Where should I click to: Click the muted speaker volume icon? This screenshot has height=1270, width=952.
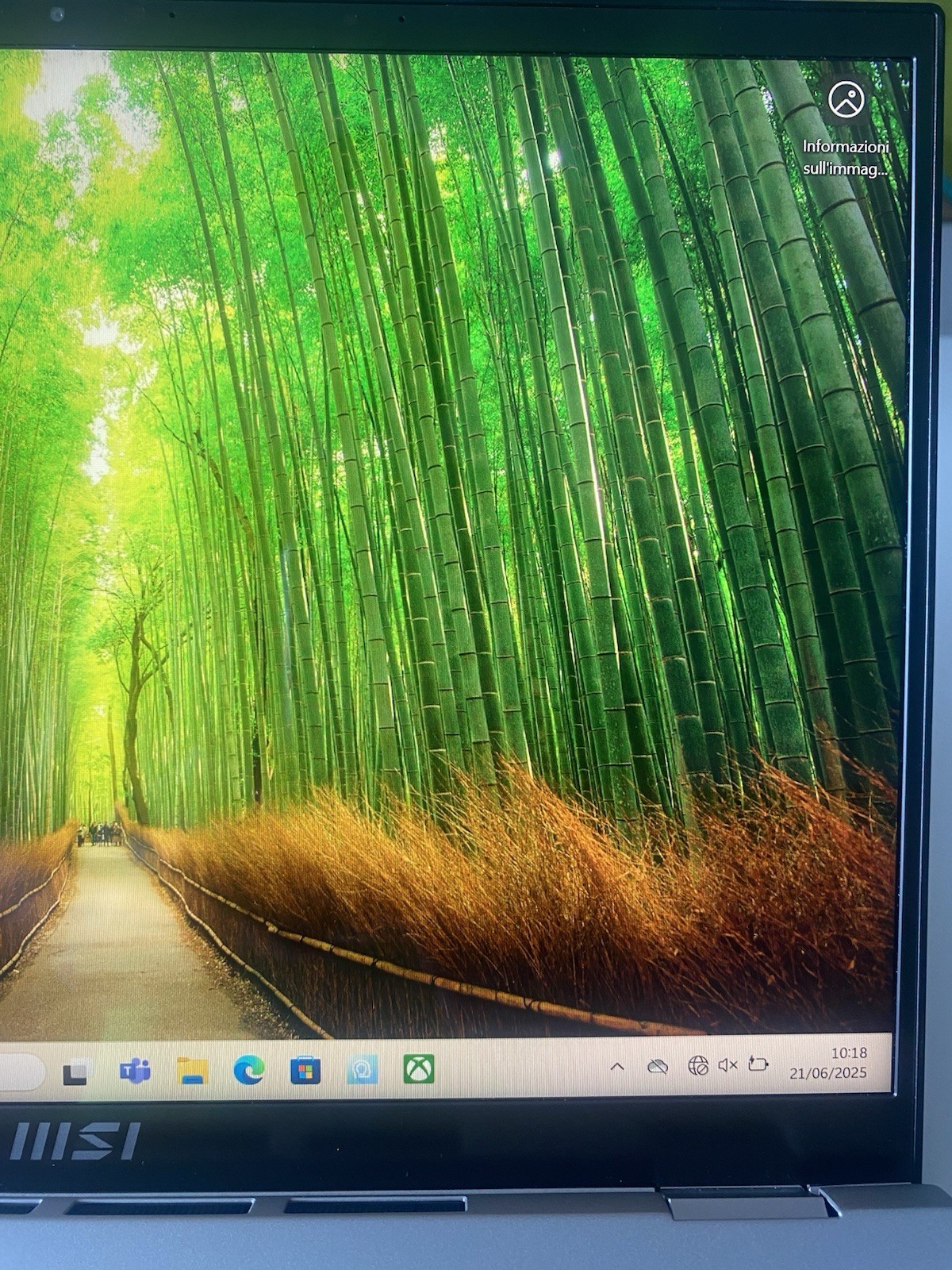click(727, 1064)
